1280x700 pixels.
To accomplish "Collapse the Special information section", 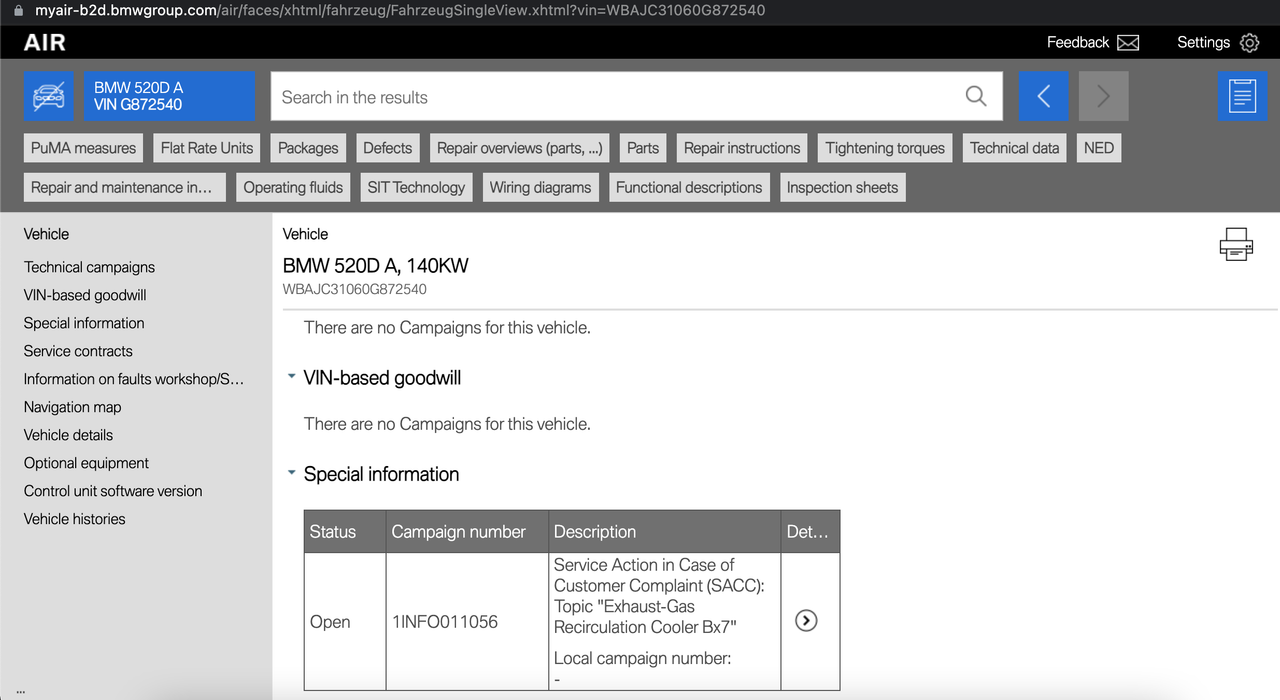I will [291, 474].
